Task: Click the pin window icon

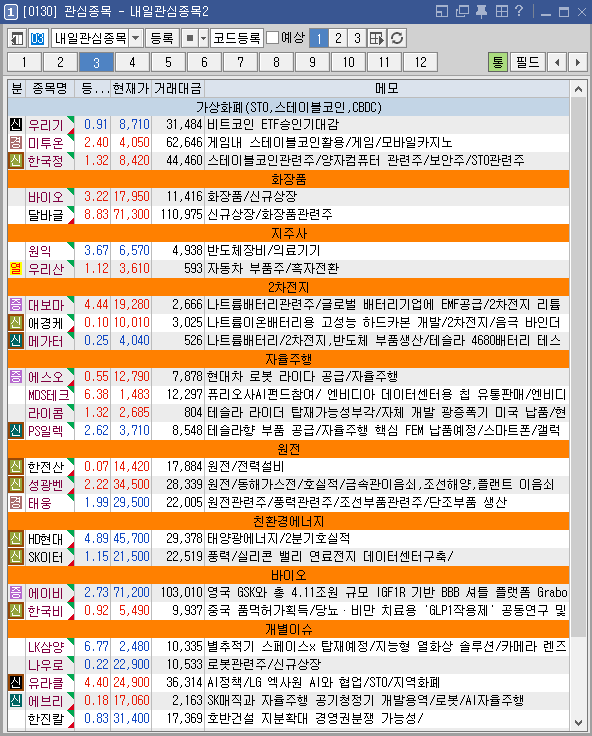Action: (x=482, y=11)
